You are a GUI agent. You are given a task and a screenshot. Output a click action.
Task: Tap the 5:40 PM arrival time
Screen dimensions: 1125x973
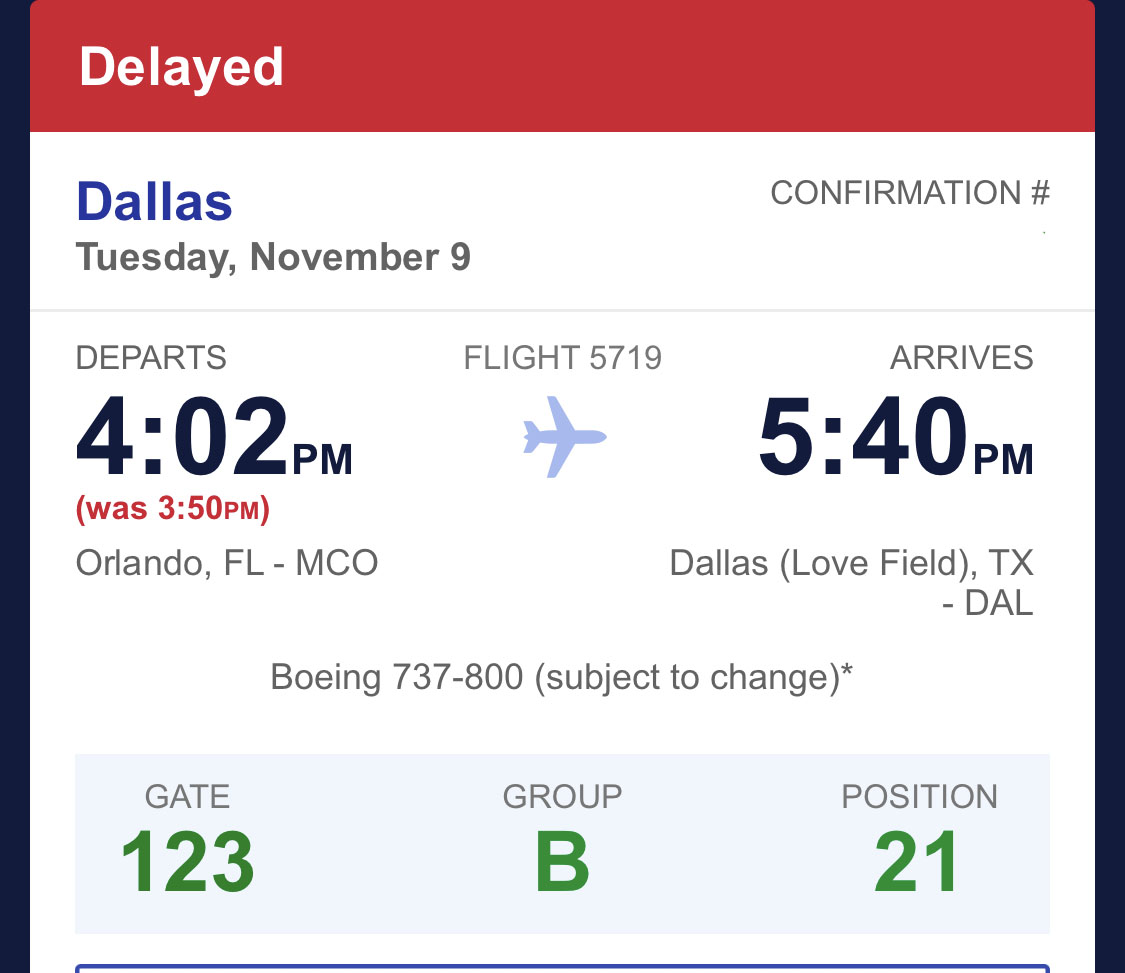(895, 441)
